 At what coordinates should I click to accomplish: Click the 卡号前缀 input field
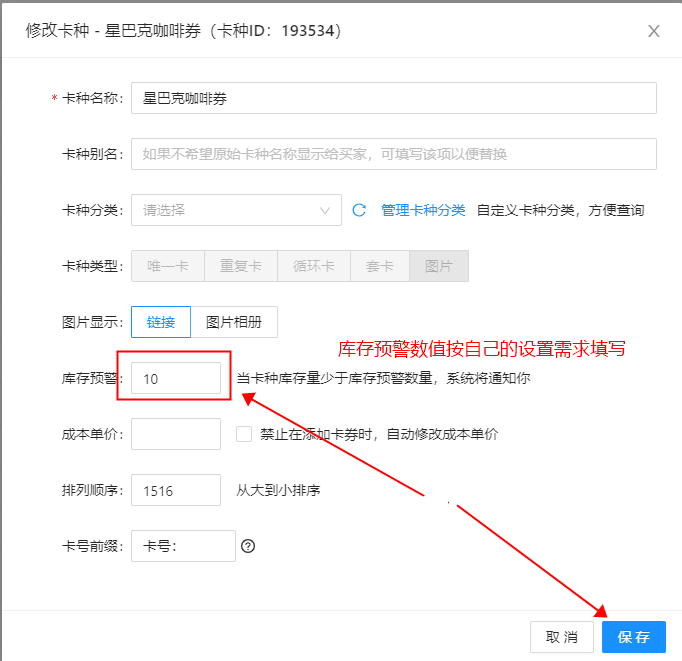(183, 546)
